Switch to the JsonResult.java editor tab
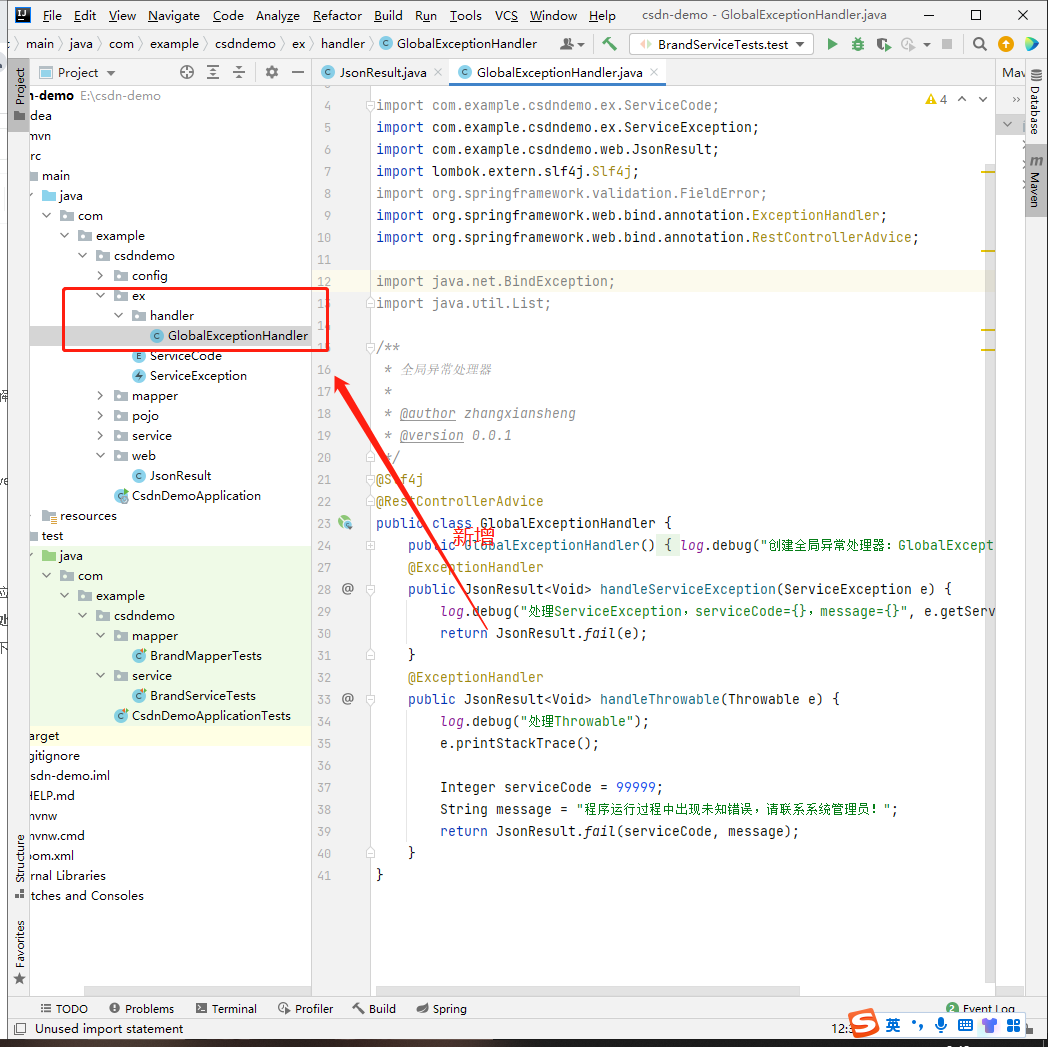Screen dimensions: 1048x1047 [x=382, y=72]
